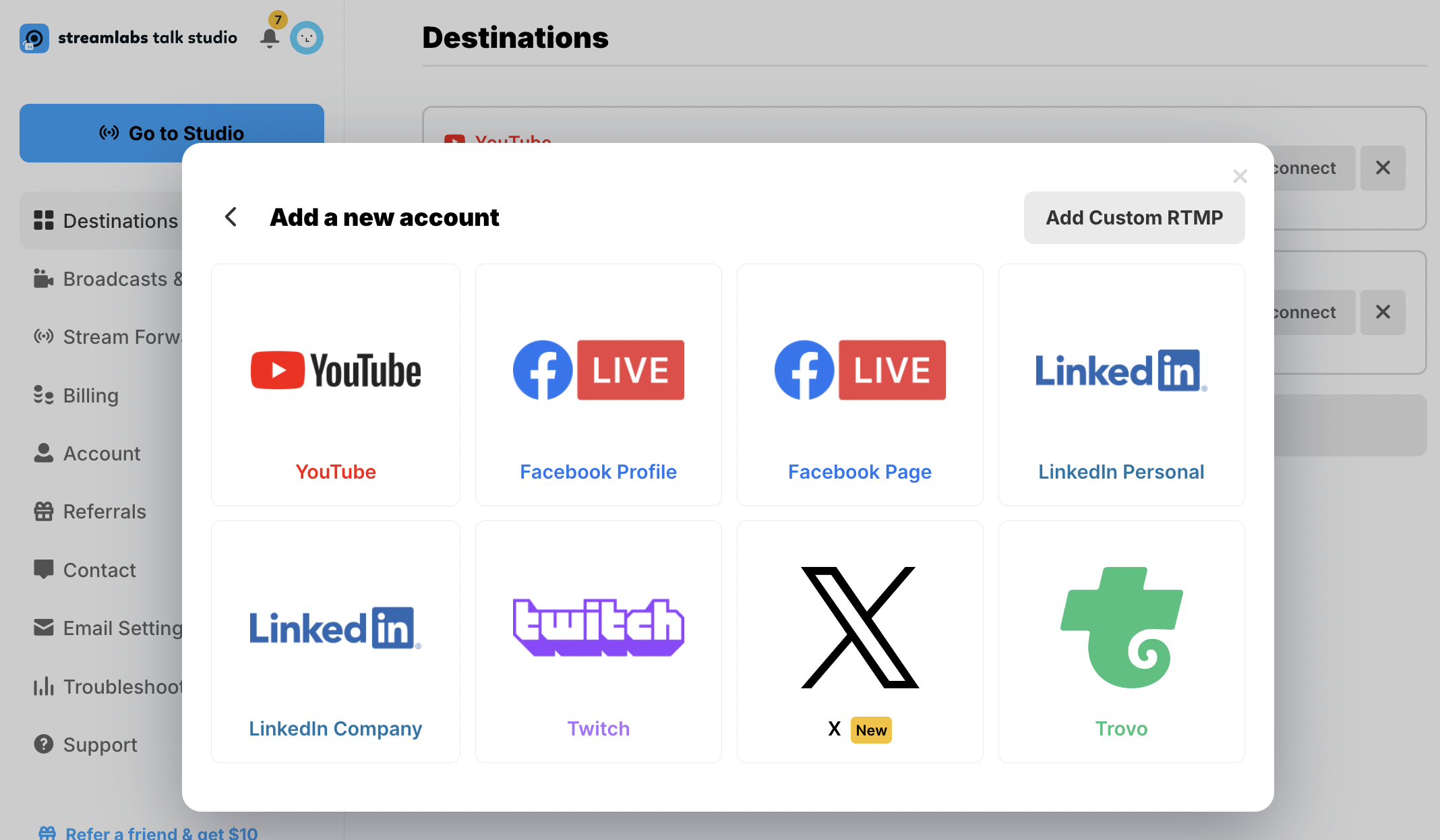Click Add Custom RTMP
Screen dimensions: 1440x840
[x=1134, y=217]
